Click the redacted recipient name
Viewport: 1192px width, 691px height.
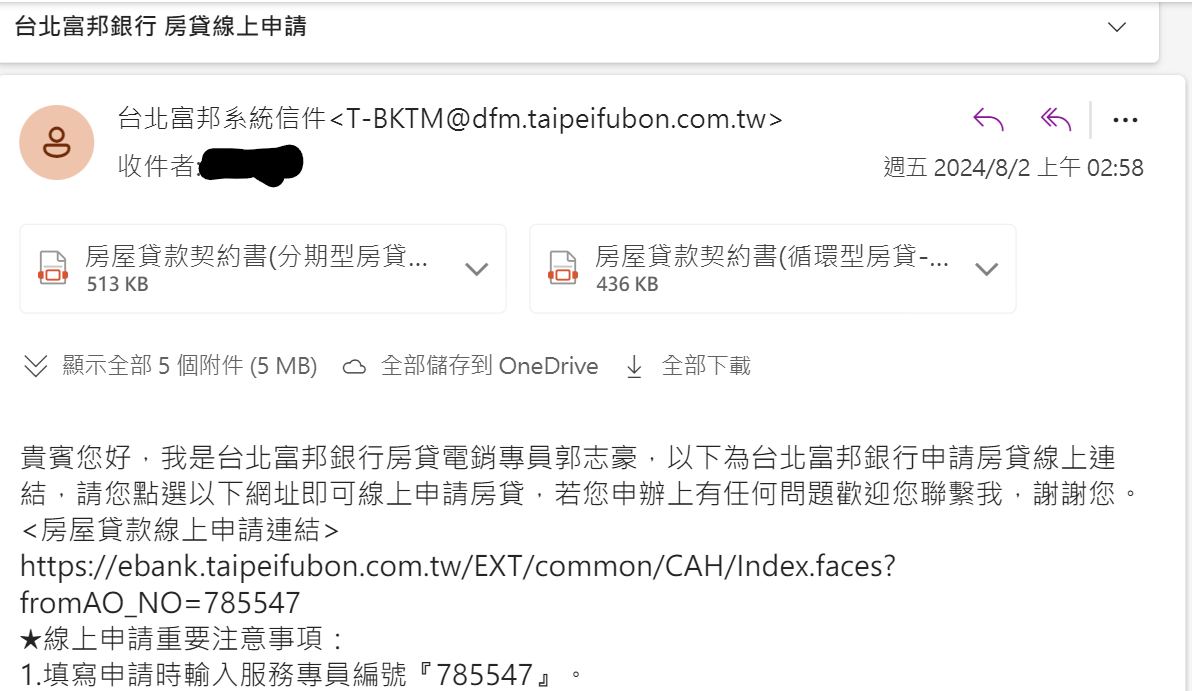251,166
